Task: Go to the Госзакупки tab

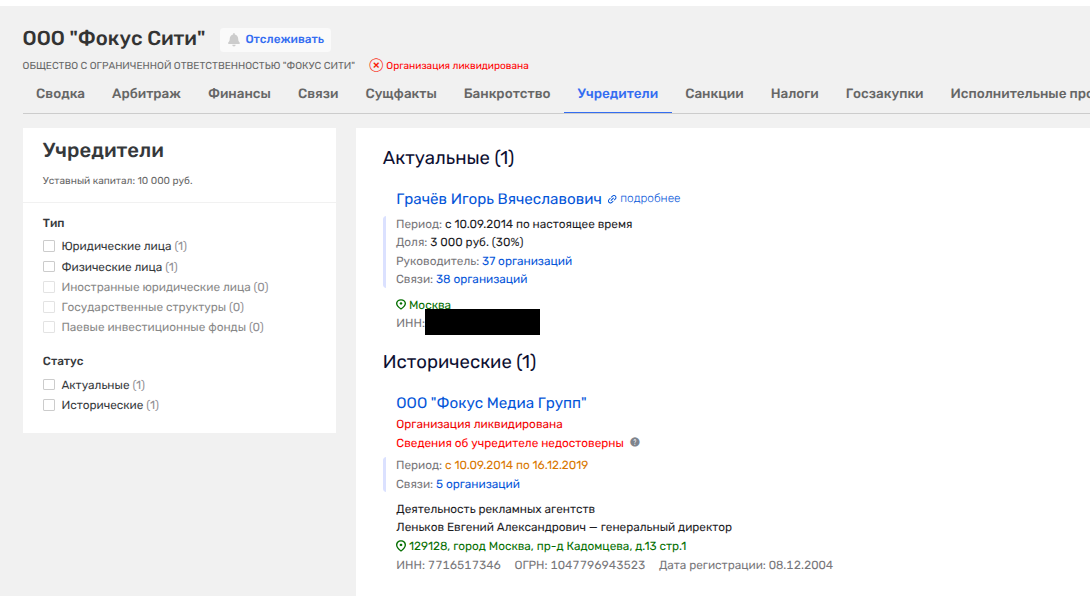Action: point(884,94)
